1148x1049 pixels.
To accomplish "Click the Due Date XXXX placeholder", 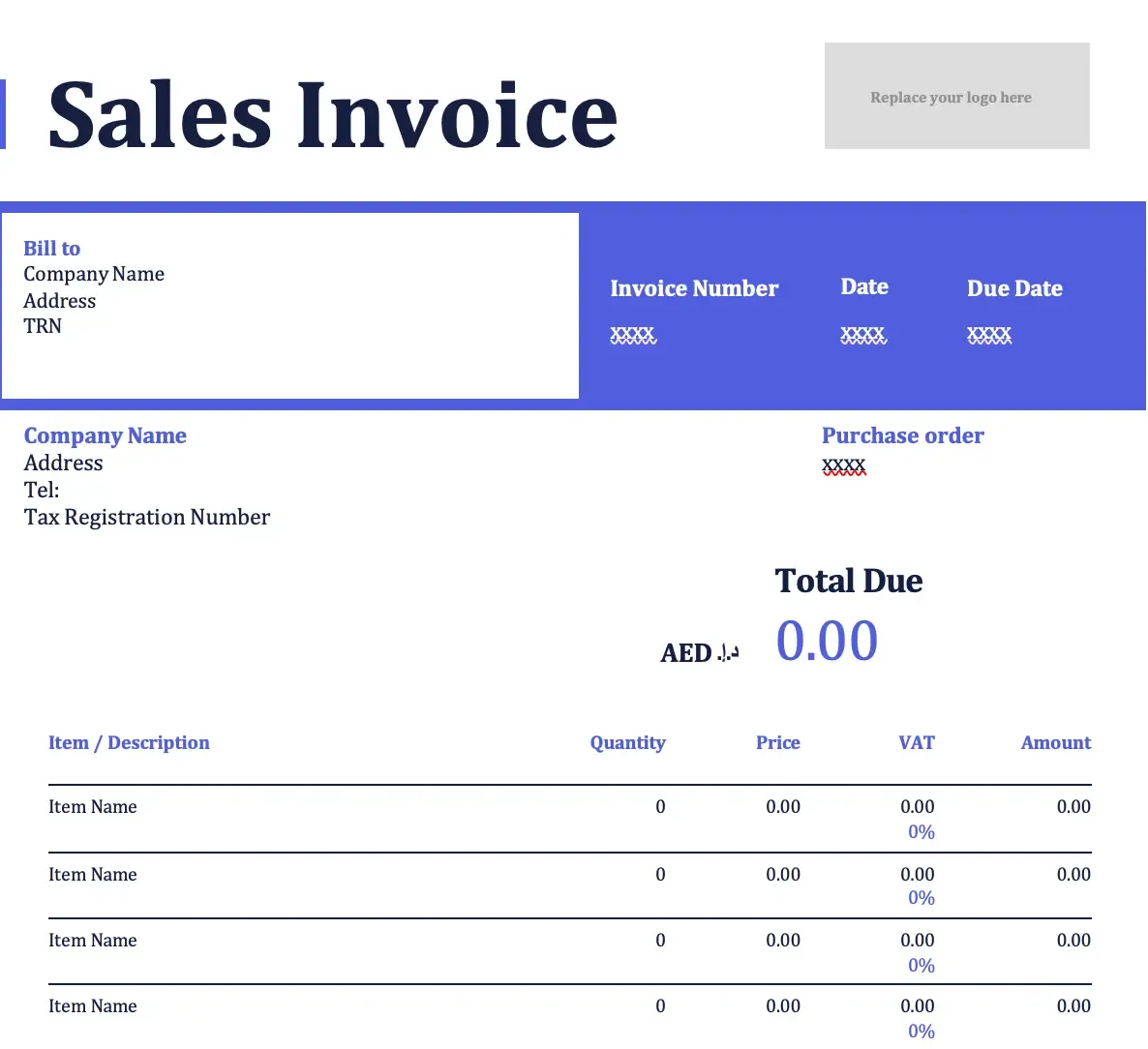I will coord(988,335).
